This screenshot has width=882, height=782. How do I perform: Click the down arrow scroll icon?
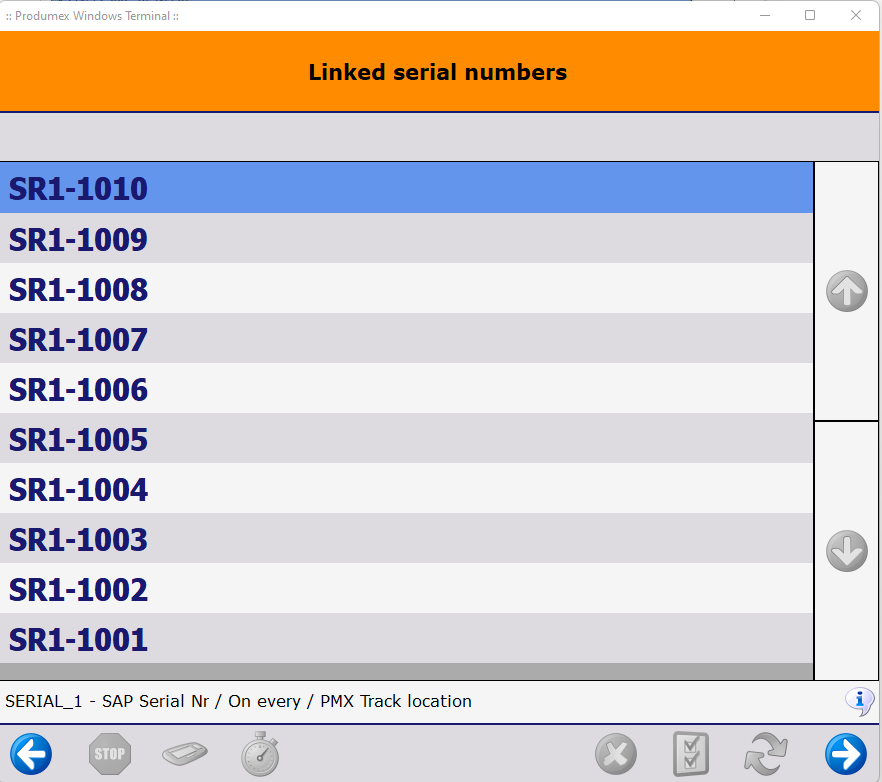pyautogui.click(x=846, y=551)
